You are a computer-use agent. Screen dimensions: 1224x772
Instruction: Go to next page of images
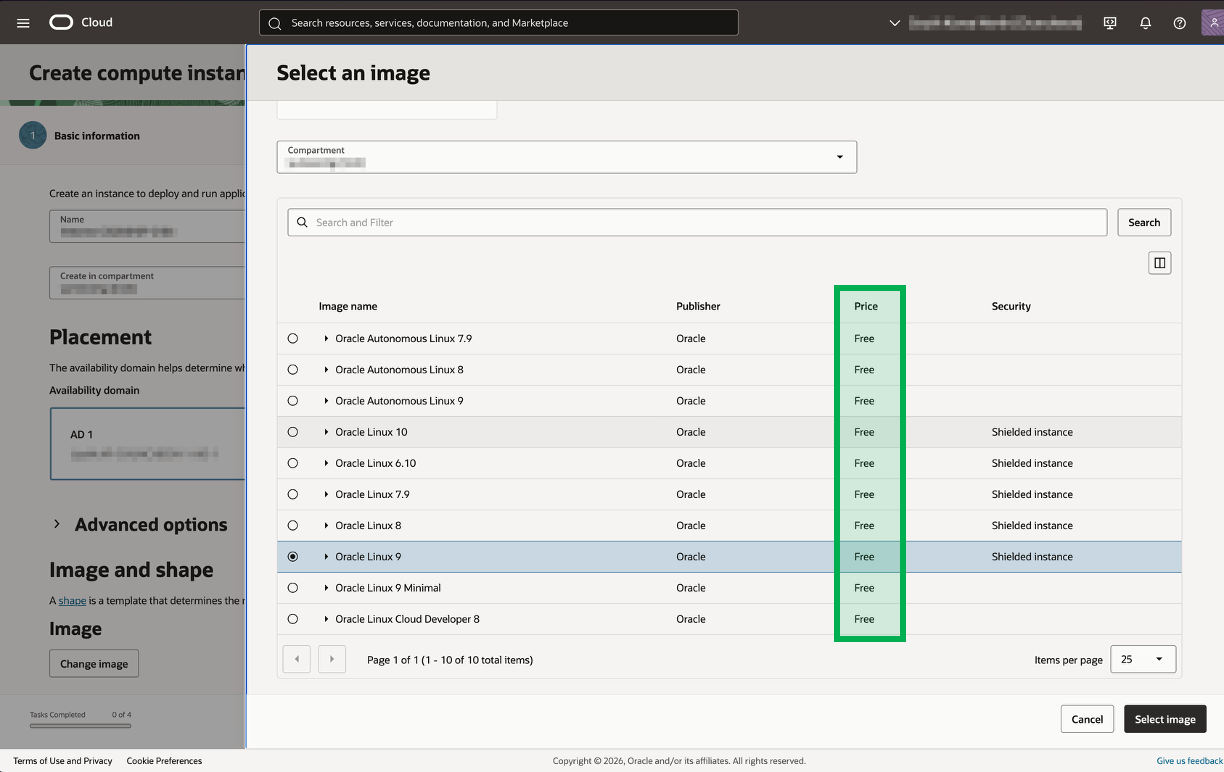(332, 659)
